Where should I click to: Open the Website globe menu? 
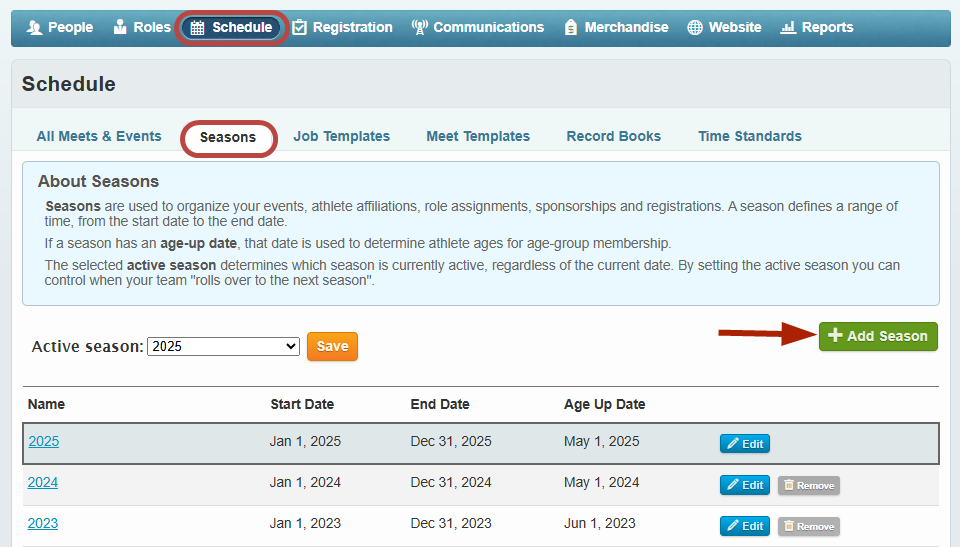click(724, 27)
